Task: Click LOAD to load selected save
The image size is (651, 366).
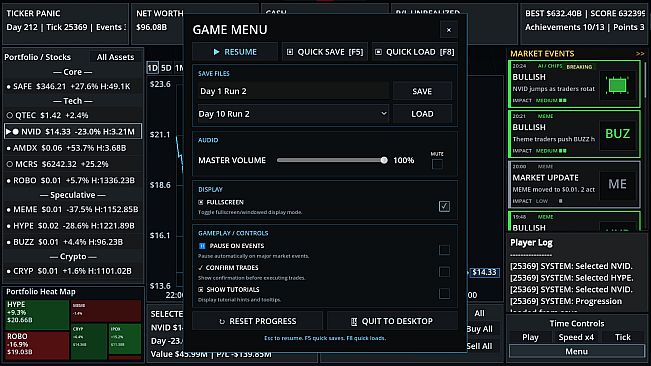Action: pyautogui.click(x=422, y=114)
